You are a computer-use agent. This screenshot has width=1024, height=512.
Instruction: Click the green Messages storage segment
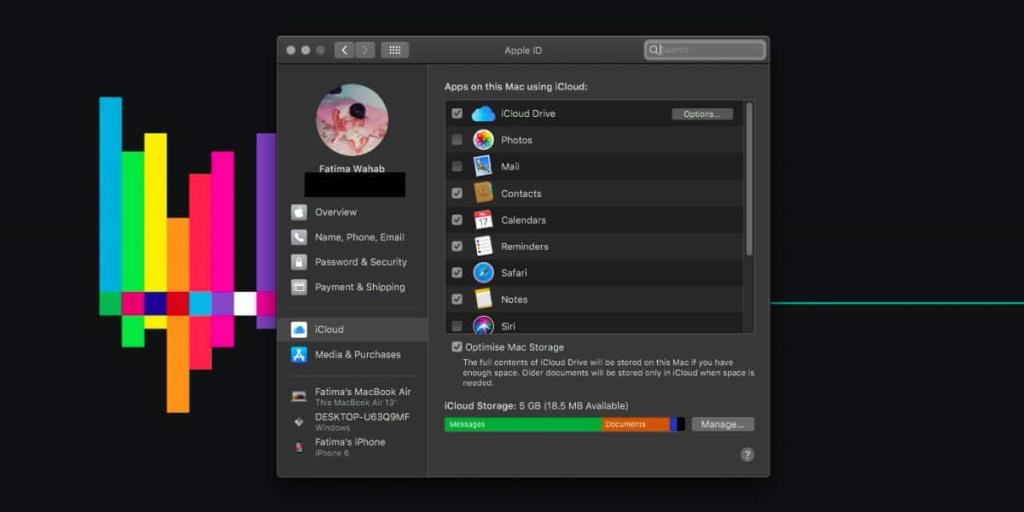tap(523, 424)
